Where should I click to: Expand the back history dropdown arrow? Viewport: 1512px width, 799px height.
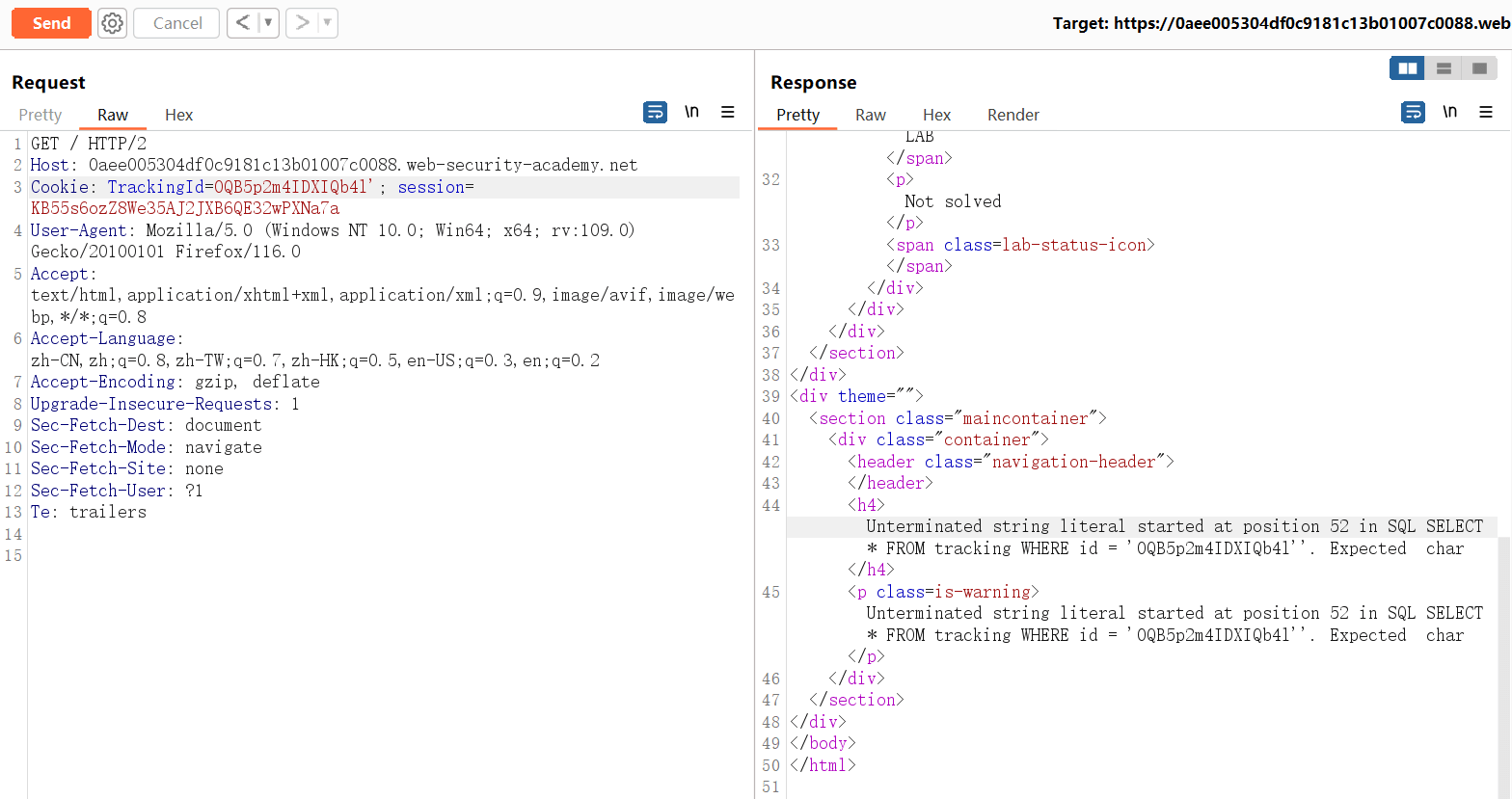(268, 23)
